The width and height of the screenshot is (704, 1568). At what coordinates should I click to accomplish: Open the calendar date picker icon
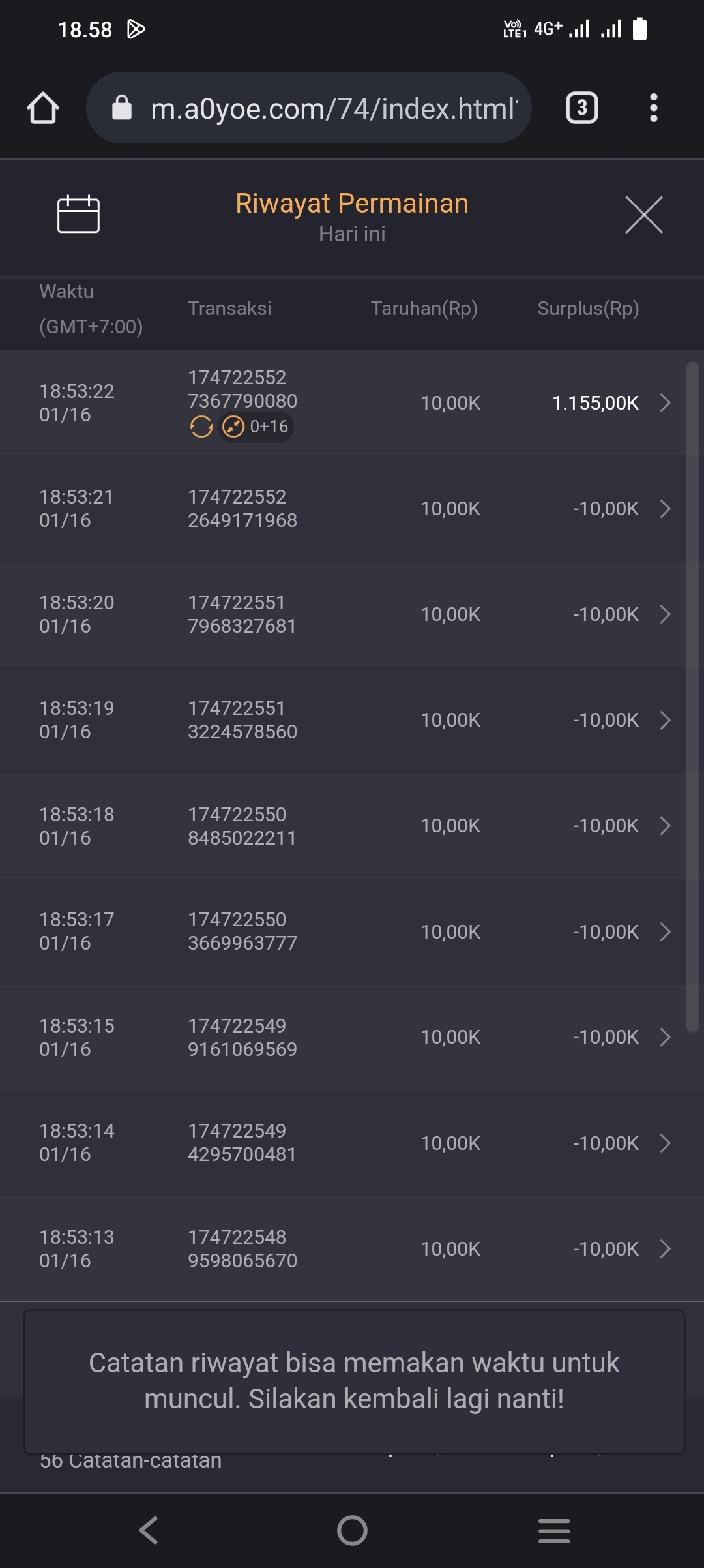[x=78, y=214]
